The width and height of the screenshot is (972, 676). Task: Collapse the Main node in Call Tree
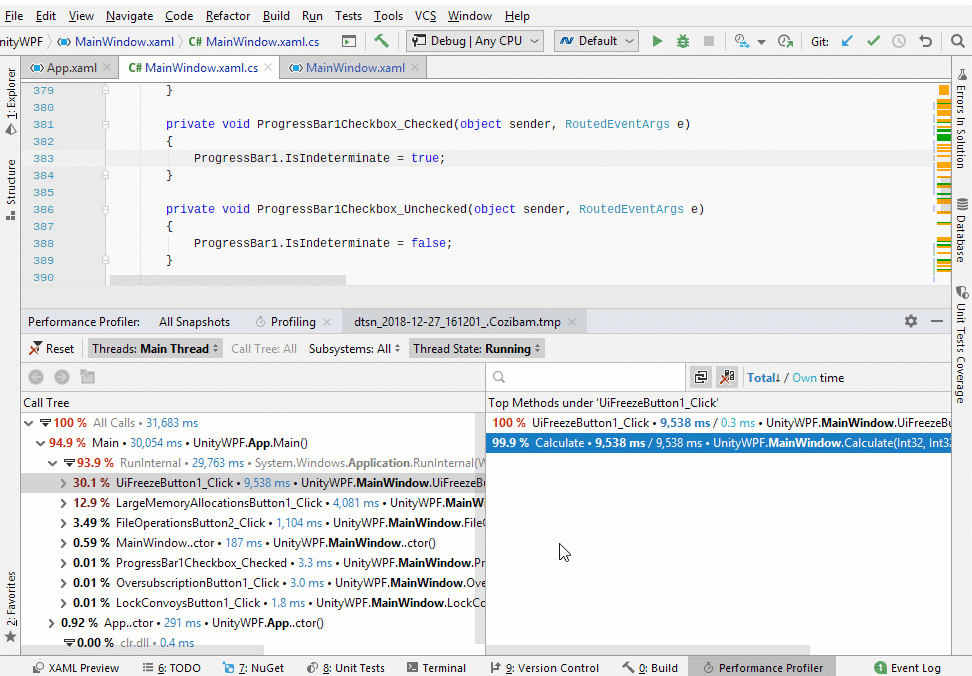tap(40, 441)
